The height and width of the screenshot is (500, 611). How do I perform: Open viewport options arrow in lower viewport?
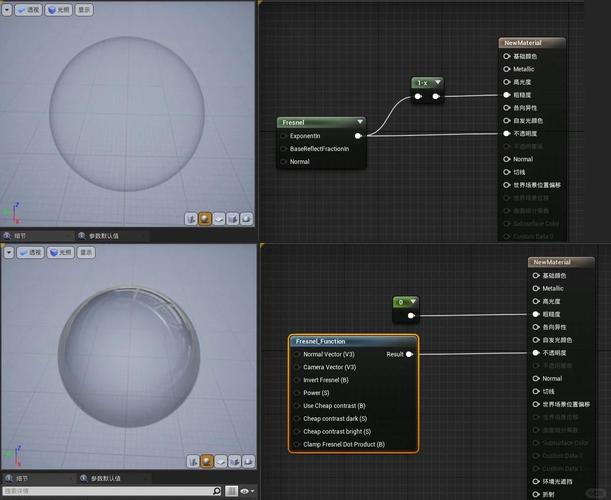[9, 253]
